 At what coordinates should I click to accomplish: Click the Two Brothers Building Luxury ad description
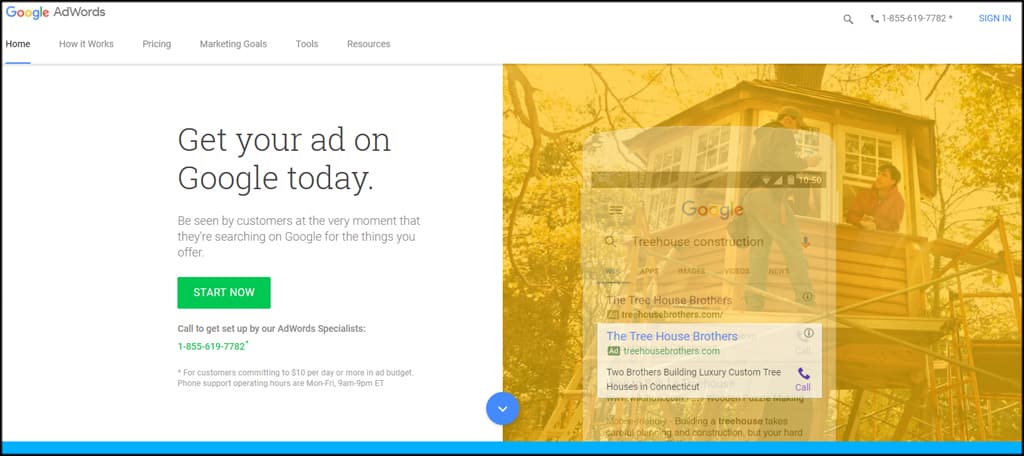[694, 379]
